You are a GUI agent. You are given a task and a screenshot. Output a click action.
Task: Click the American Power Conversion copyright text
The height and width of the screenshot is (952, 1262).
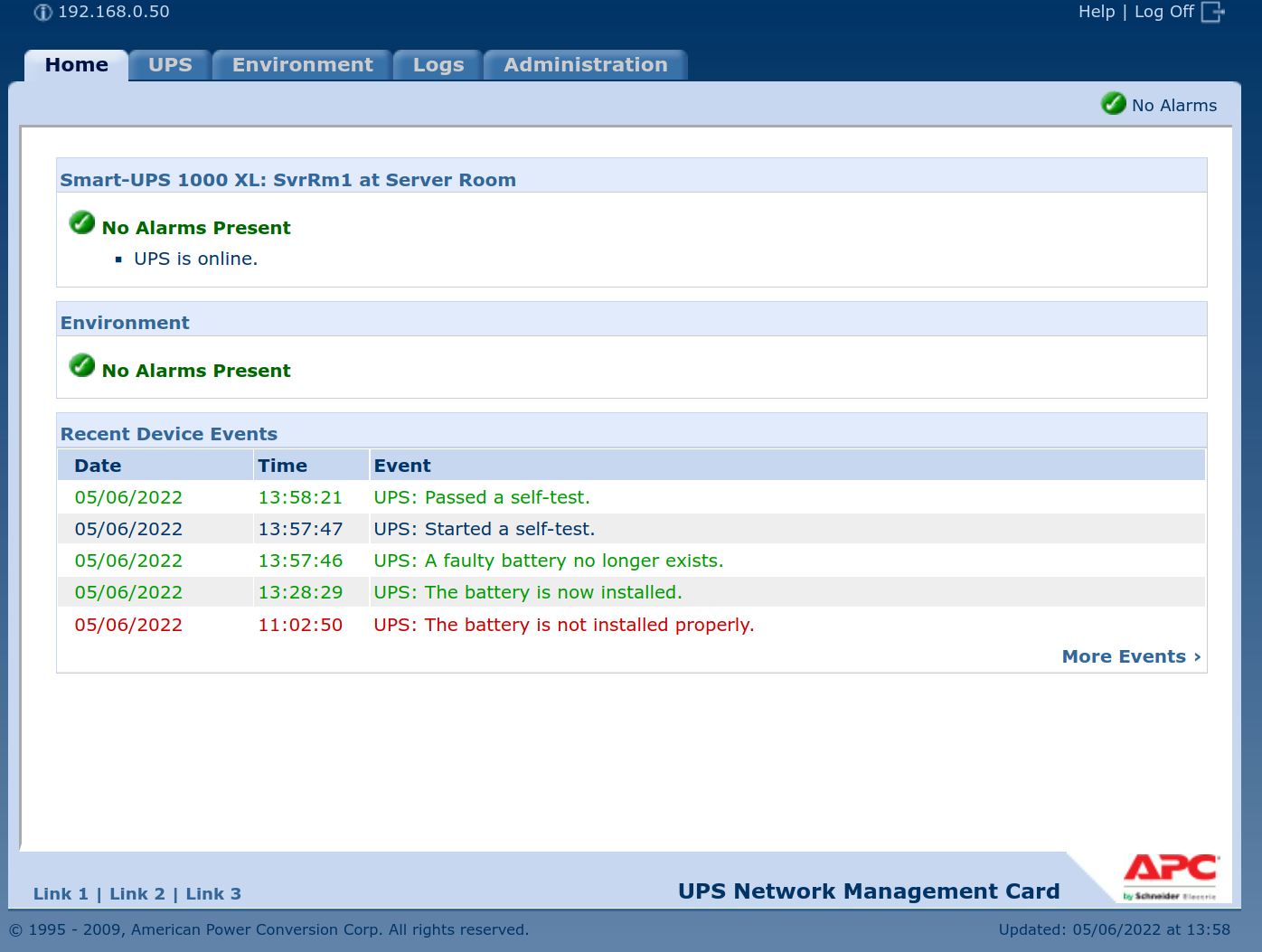tap(268, 929)
